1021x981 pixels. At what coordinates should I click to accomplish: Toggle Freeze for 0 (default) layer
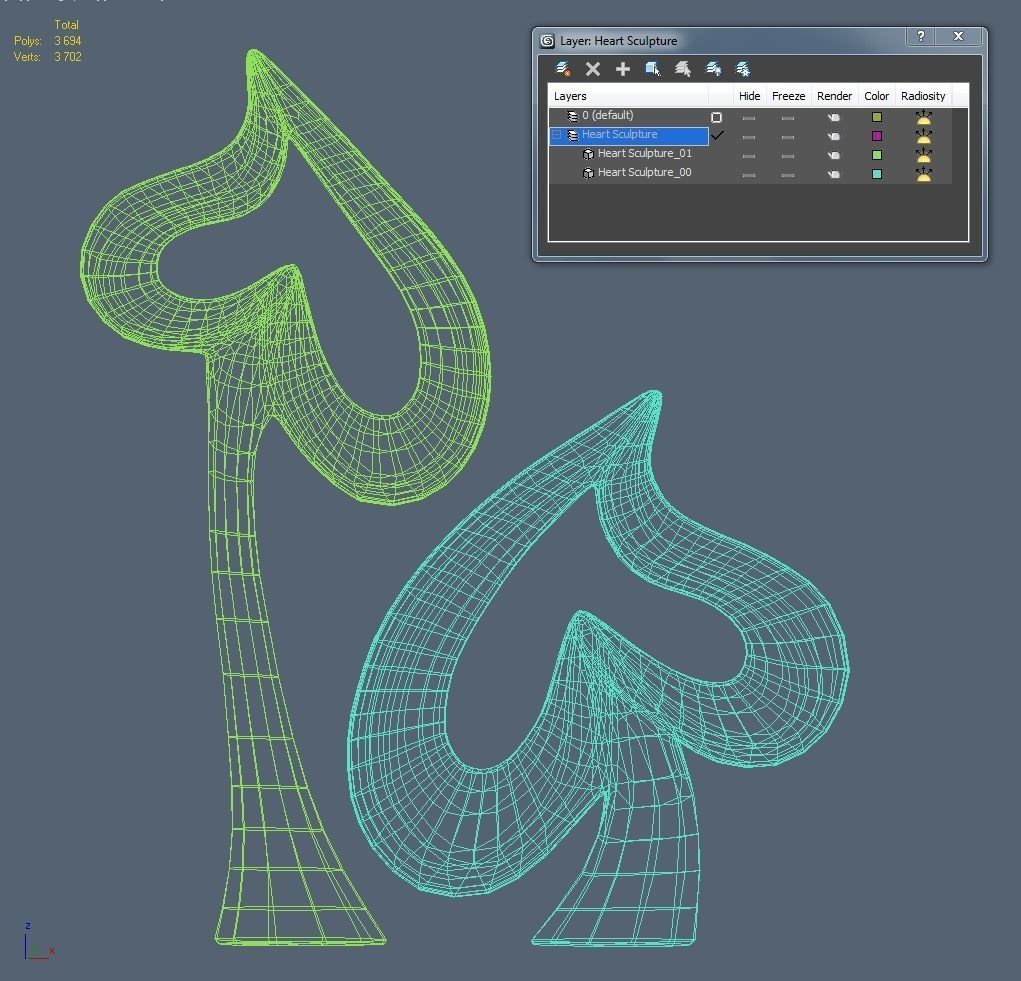click(788, 118)
